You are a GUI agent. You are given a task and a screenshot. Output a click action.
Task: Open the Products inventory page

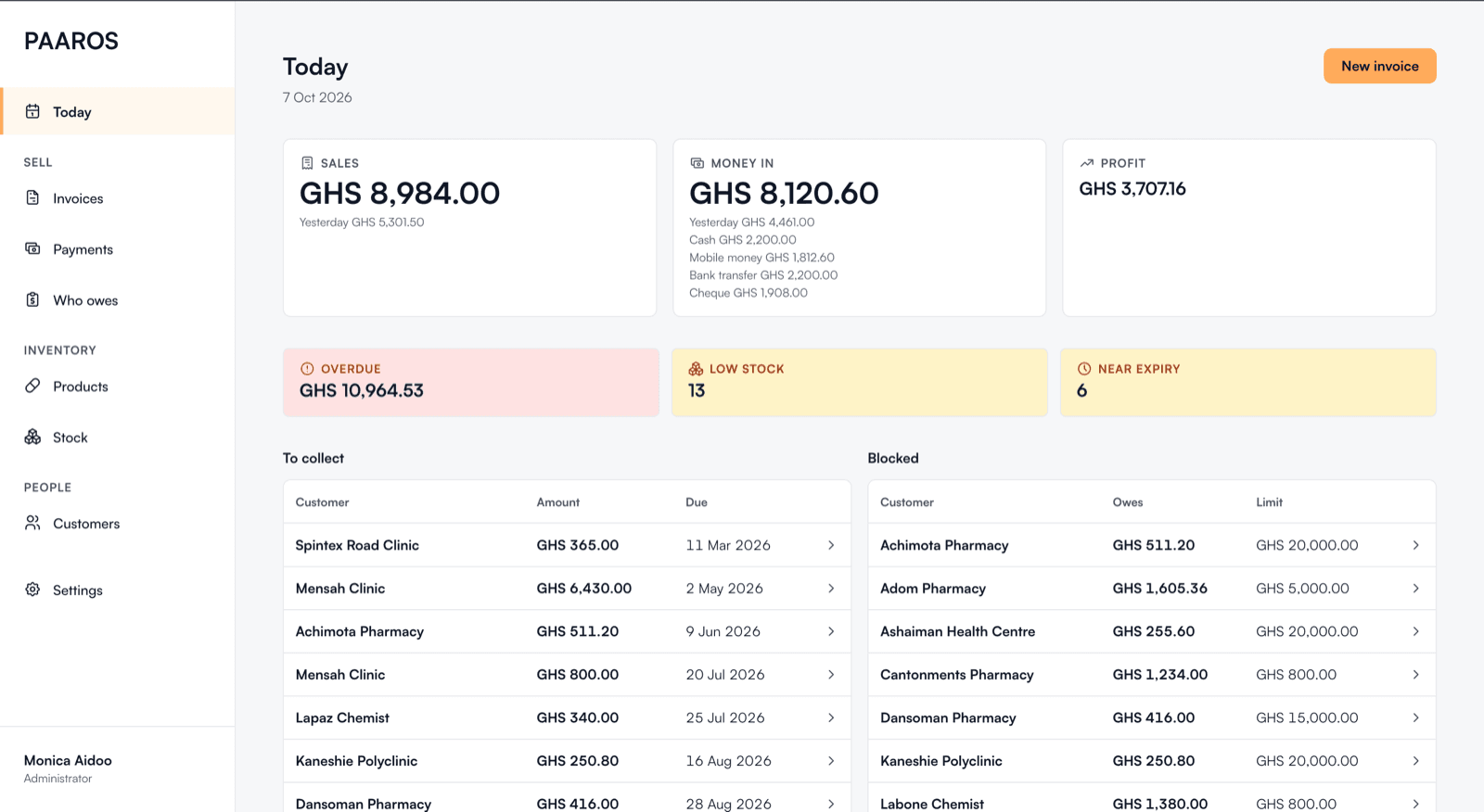coord(118,387)
